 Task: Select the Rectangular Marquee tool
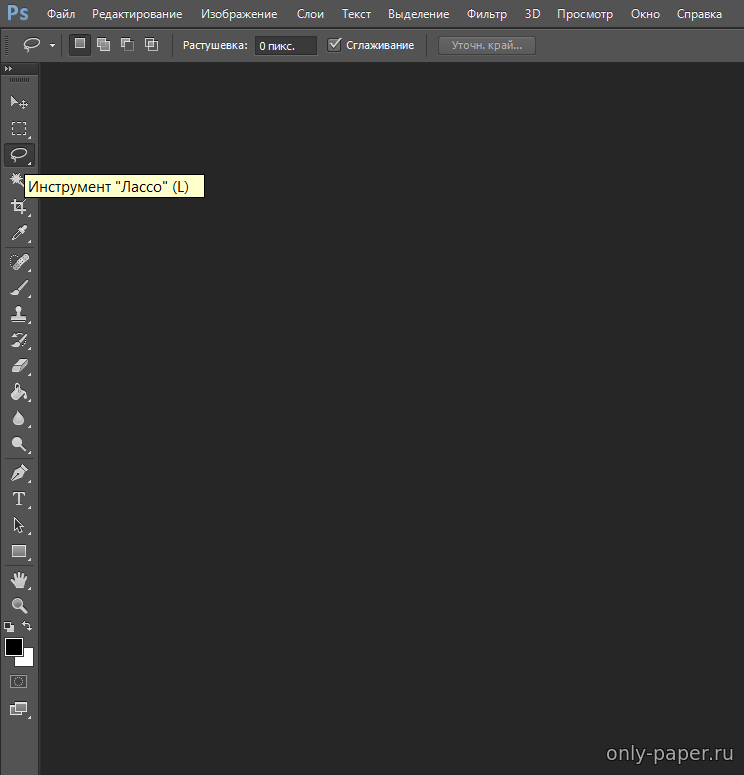pos(19,128)
